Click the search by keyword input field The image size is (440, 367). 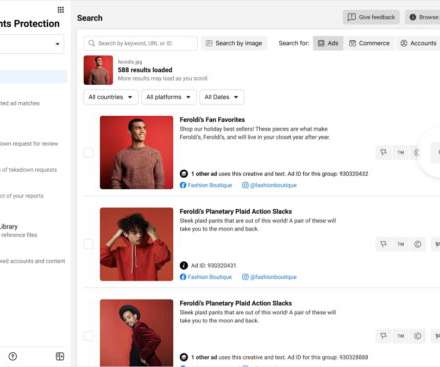coord(140,43)
